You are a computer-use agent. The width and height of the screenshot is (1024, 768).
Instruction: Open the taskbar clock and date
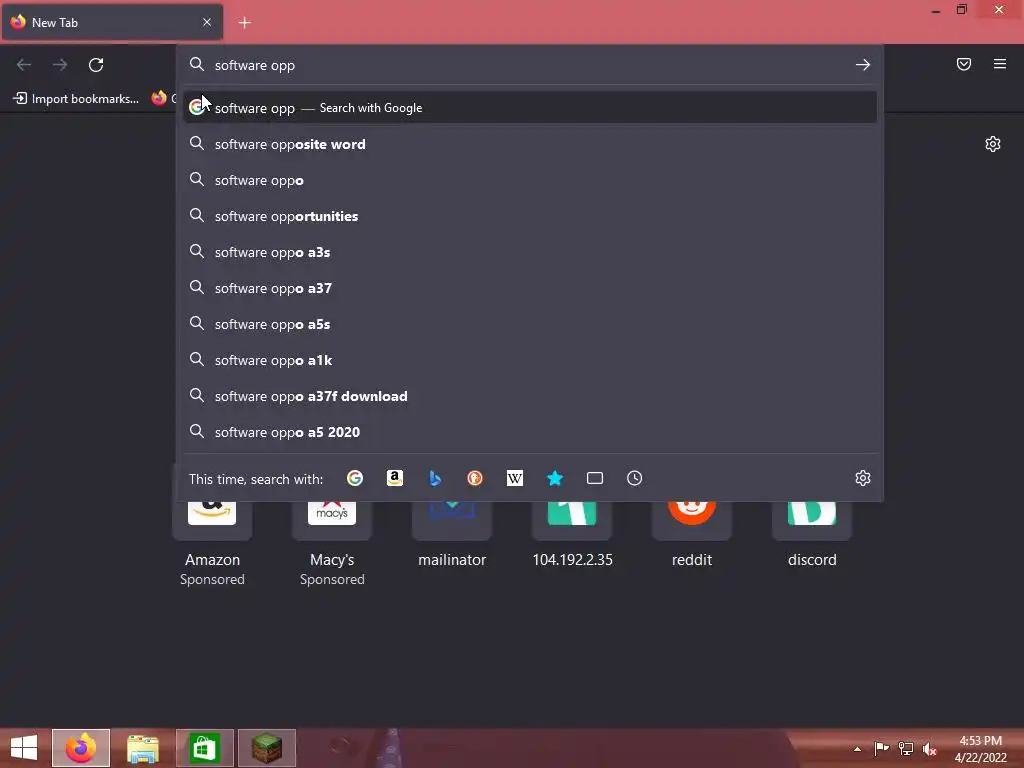point(980,749)
